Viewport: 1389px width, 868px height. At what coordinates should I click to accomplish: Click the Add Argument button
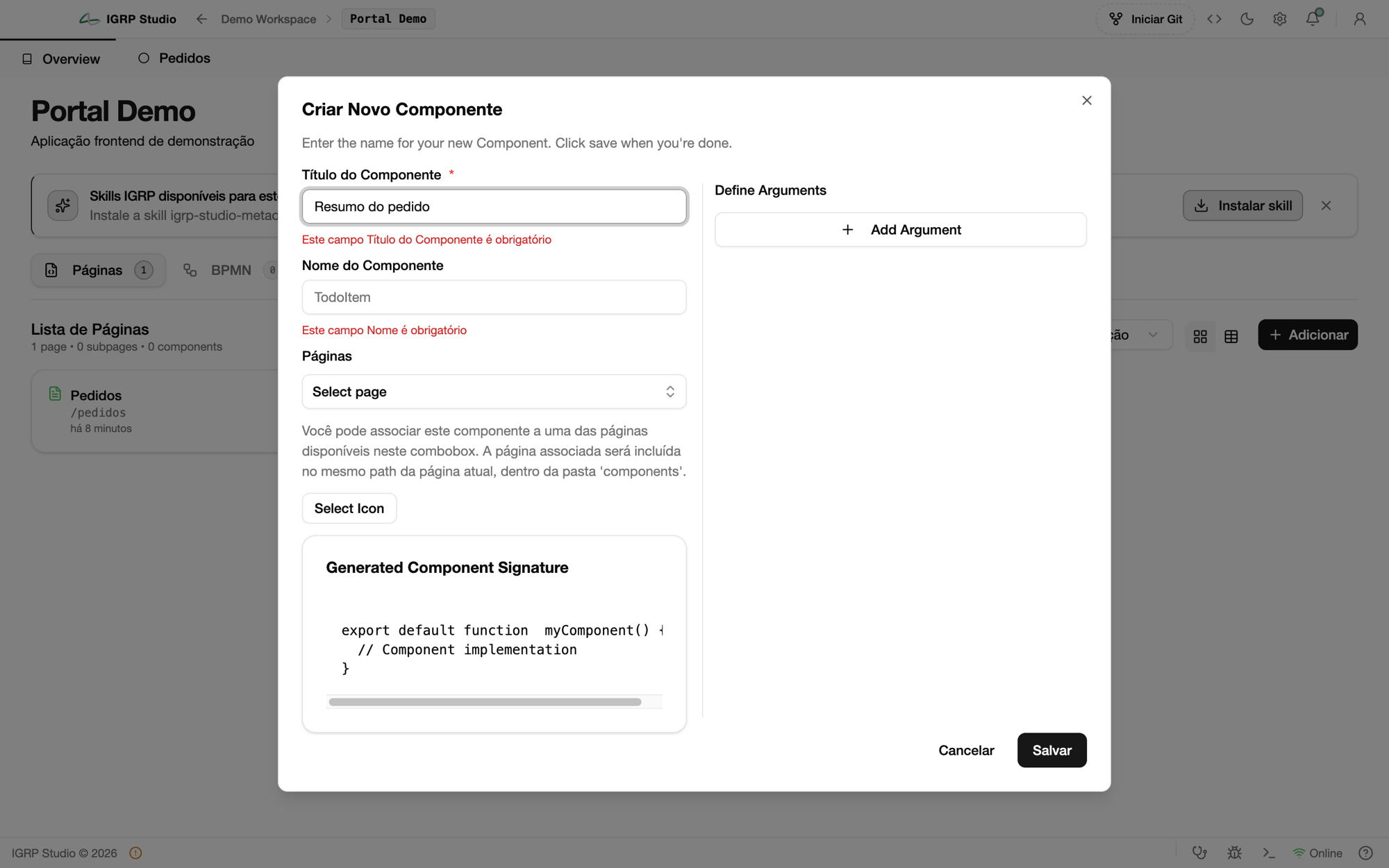pyautogui.click(x=901, y=230)
